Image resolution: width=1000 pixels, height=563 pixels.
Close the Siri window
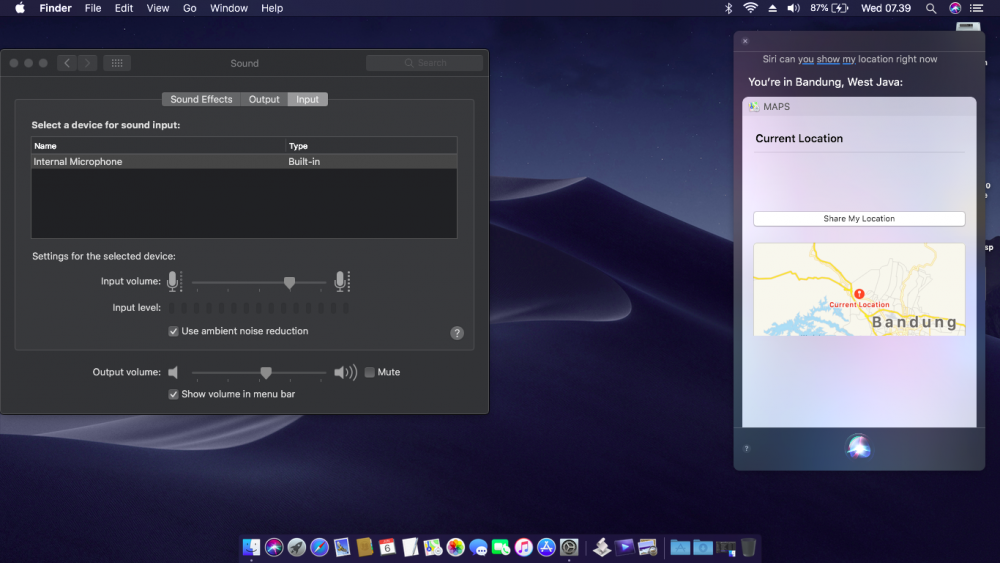[745, 41]
